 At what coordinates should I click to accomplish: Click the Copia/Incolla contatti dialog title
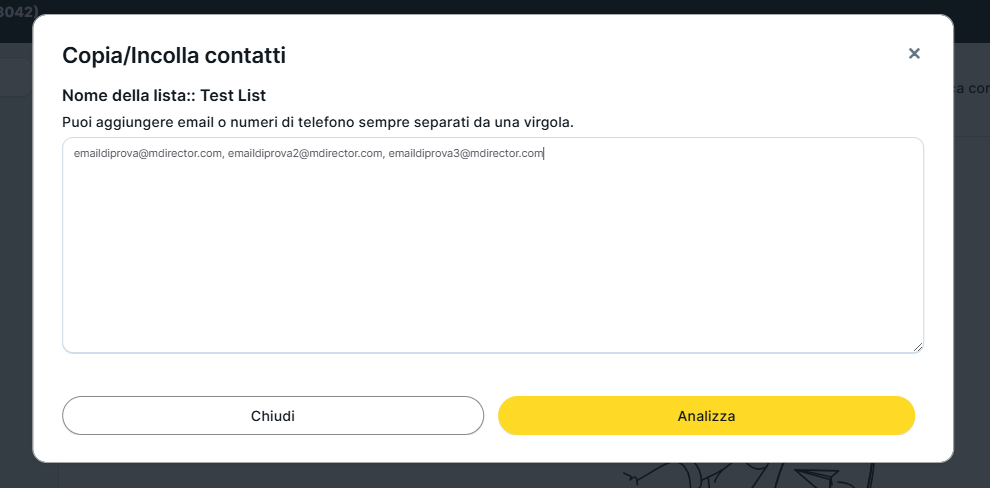coord(174,56)
